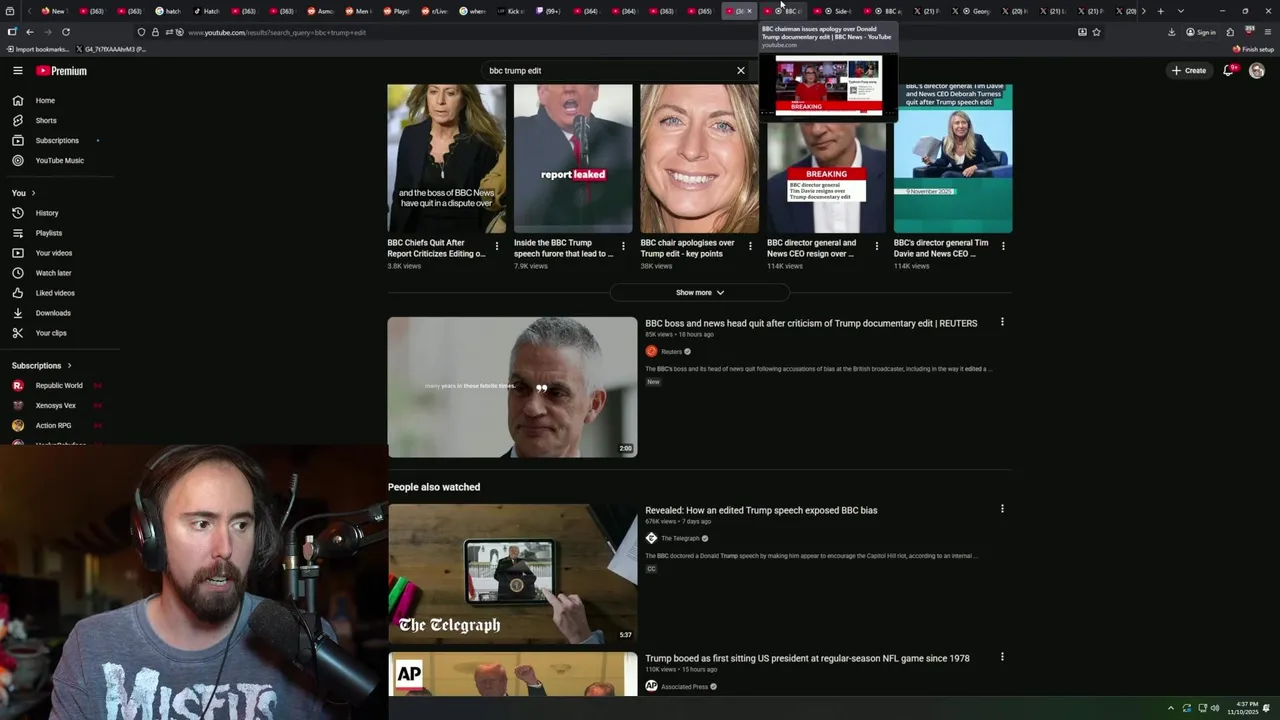Bookmark this page with the star
Image resolution: width=1280 pixels, height=720 pixels.
click(1097, 32)
